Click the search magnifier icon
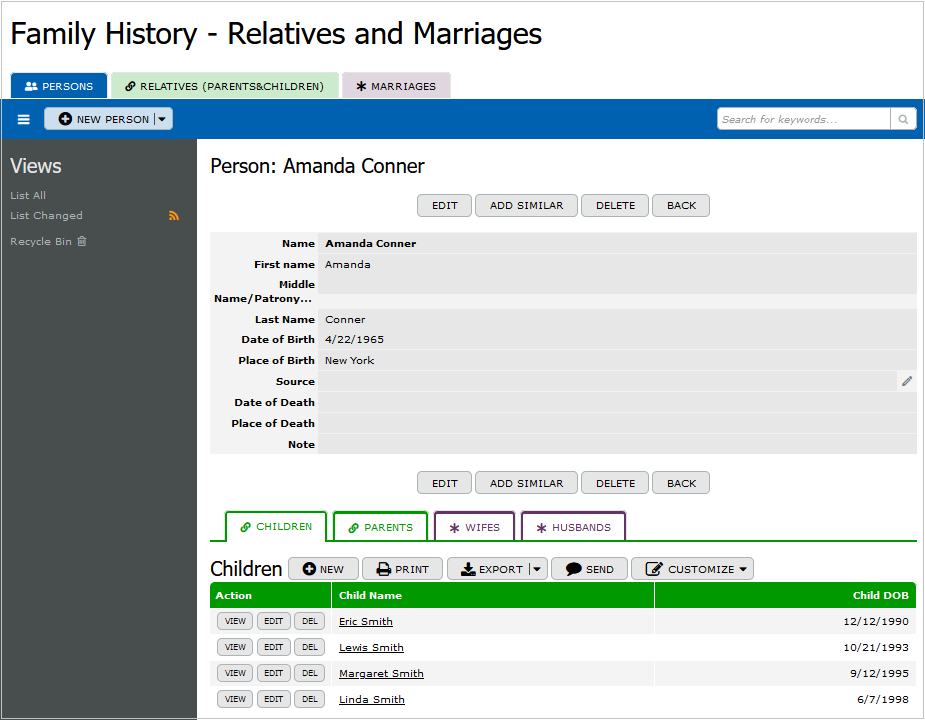 (x=903, y=119)
